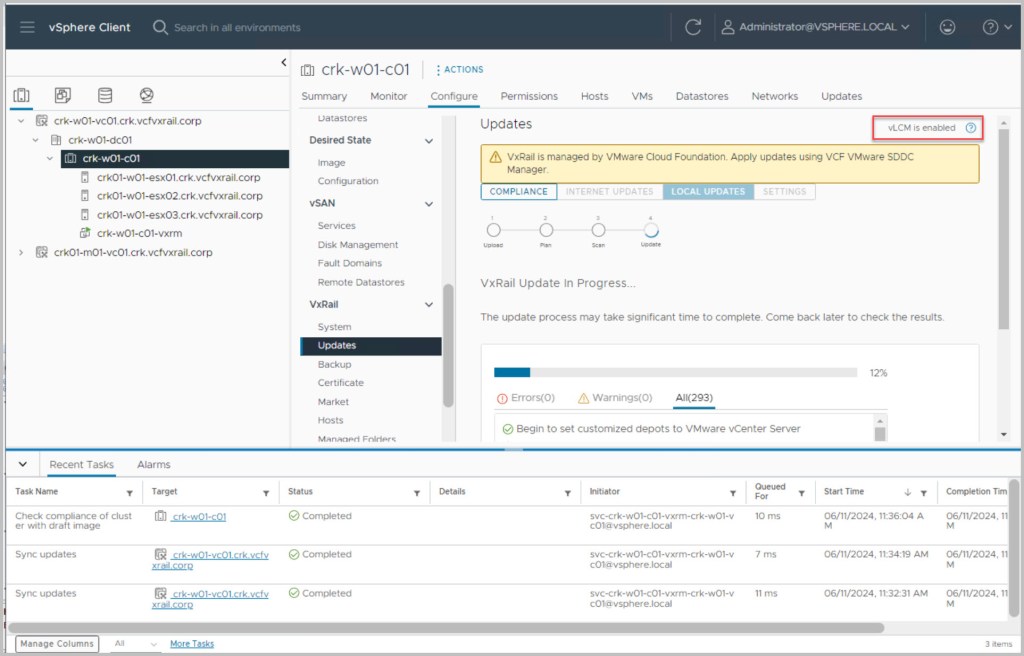This screenshot has width=1024, height=656.
Task: Open Administrator@VSPHERE.LOCAL user dropdown
Action: [x=815, y=27]
